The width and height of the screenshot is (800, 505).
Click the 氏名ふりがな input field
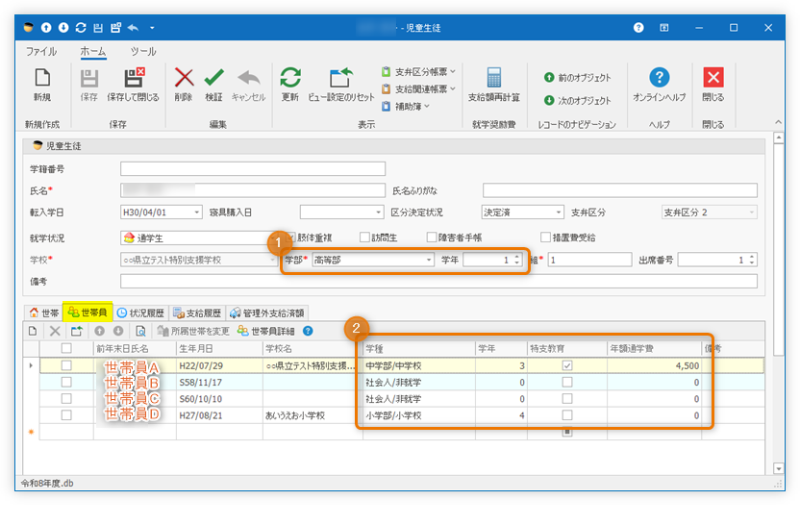tap(620, 191)
